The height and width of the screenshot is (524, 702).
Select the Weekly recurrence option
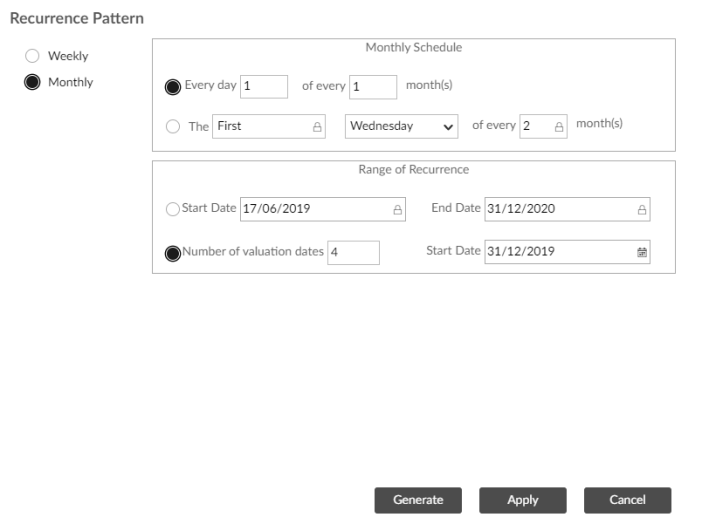(33, 56)
